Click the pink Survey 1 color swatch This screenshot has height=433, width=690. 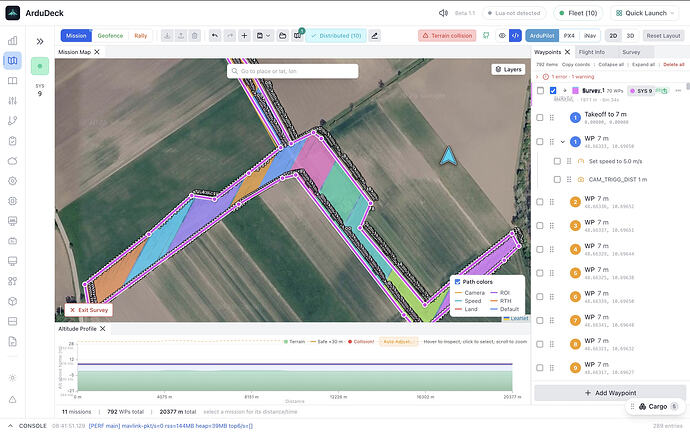pyautogui.click(x=575, y=91)
